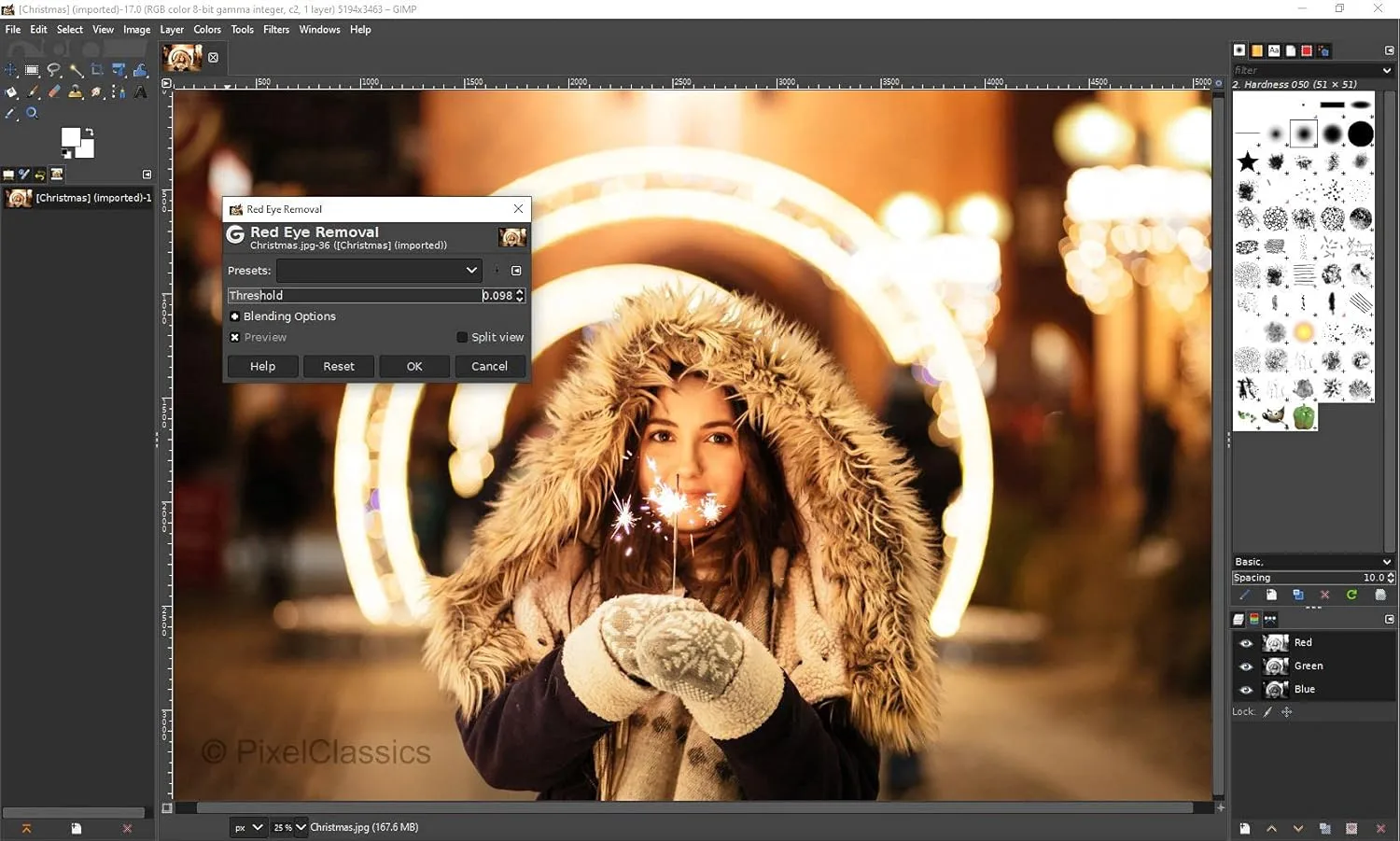Open the Patterns panel icon
1400x841 pixels.
[x=1257, y=50]
